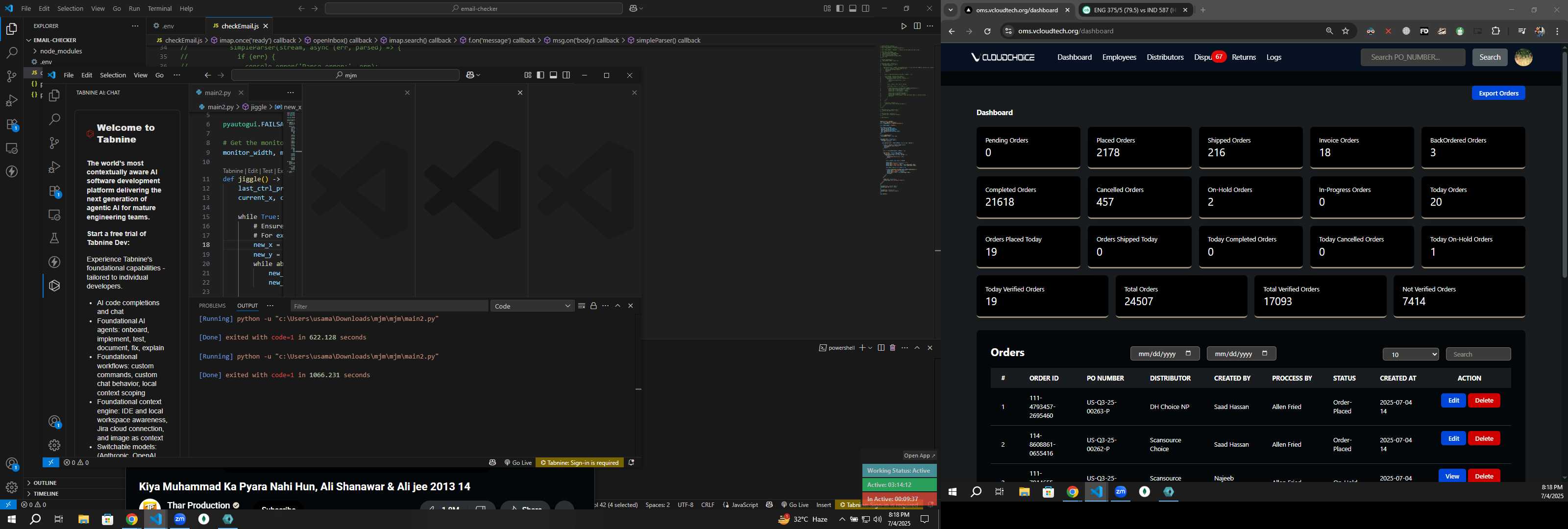Open the rows-per-page '10' dropdown
The image size is (1568, 529).
(x=1410, y=354)
